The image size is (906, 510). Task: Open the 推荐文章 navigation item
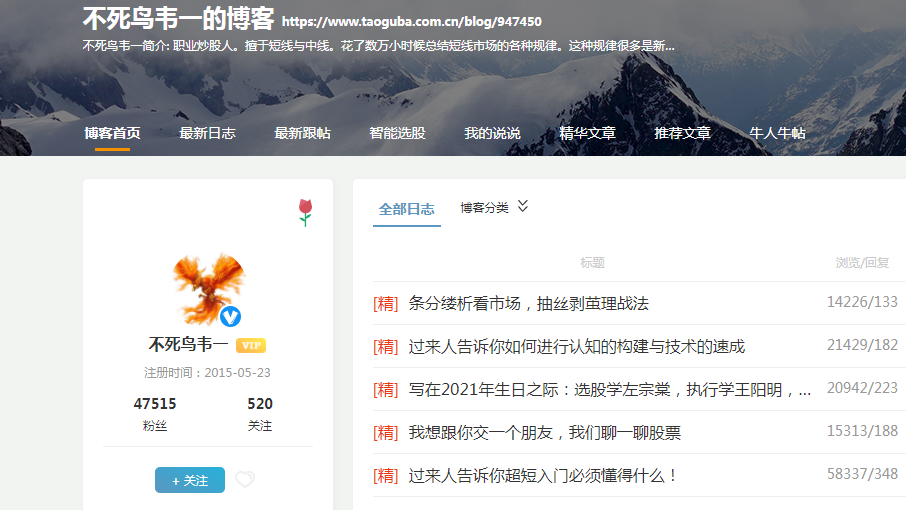click(x=682, y=133)
